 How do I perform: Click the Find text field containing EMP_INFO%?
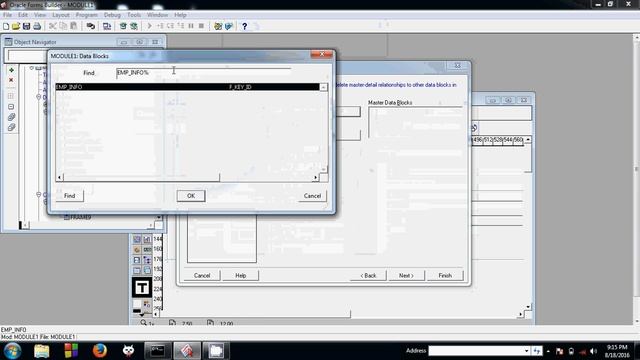pos(203,73)
